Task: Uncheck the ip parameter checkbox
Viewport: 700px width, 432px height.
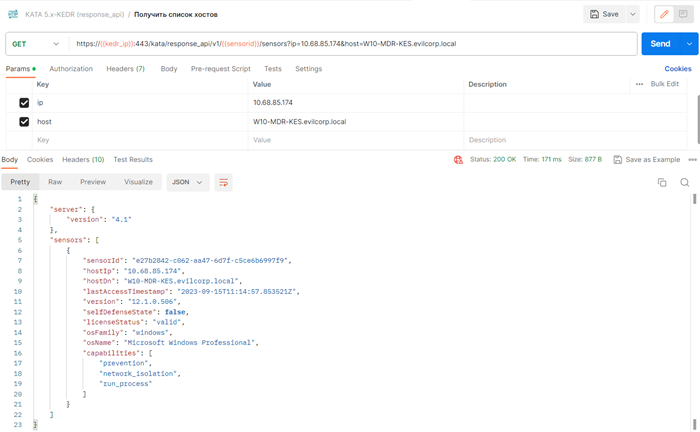Action: pyautogui.click(x=24, y=103)
